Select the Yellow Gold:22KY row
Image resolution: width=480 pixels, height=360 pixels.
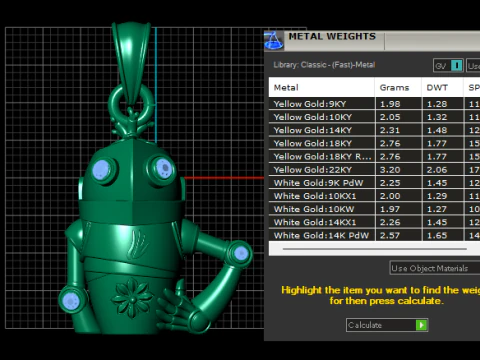click(374, 170)
